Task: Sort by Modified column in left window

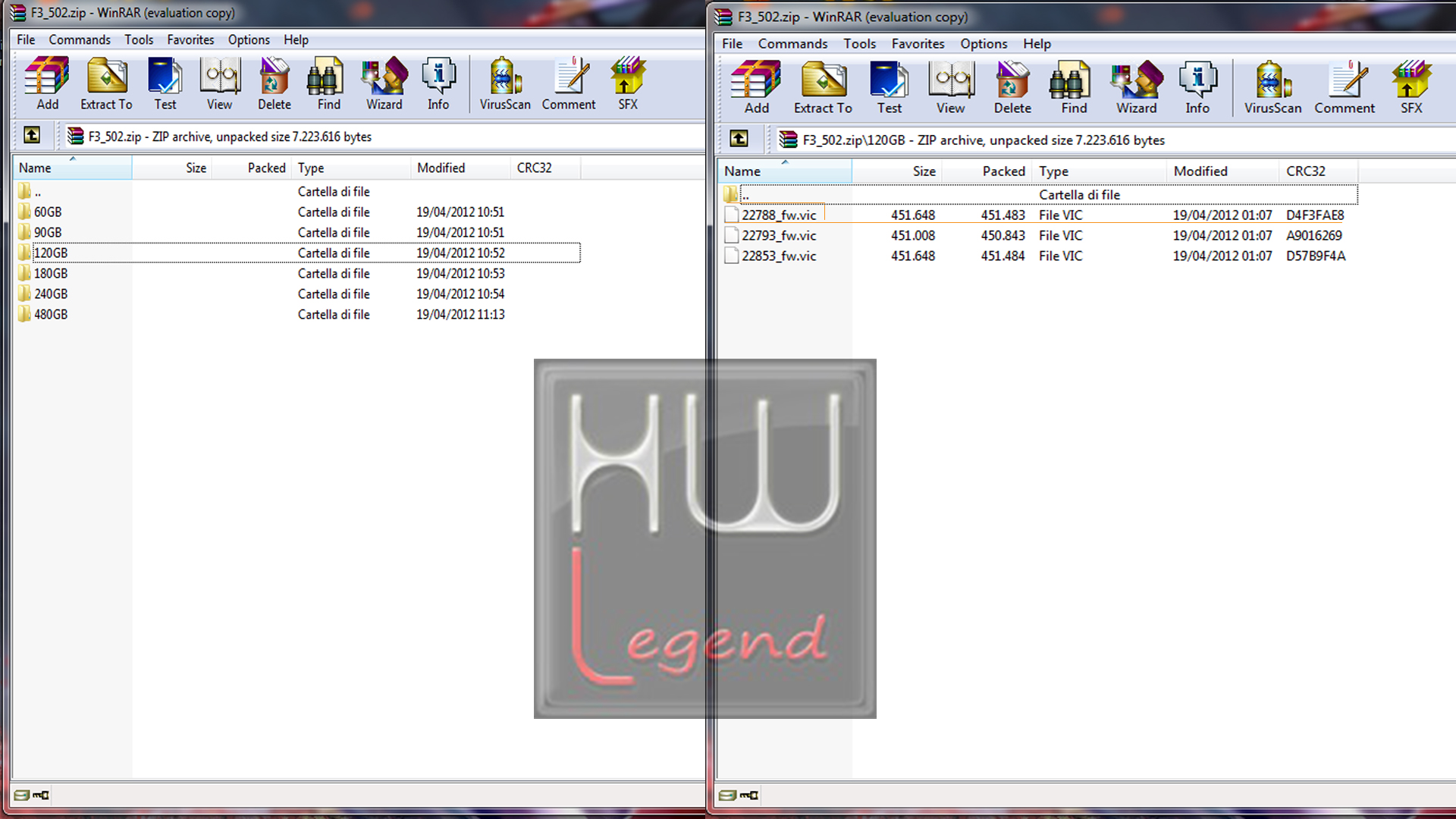Action: 460,168
